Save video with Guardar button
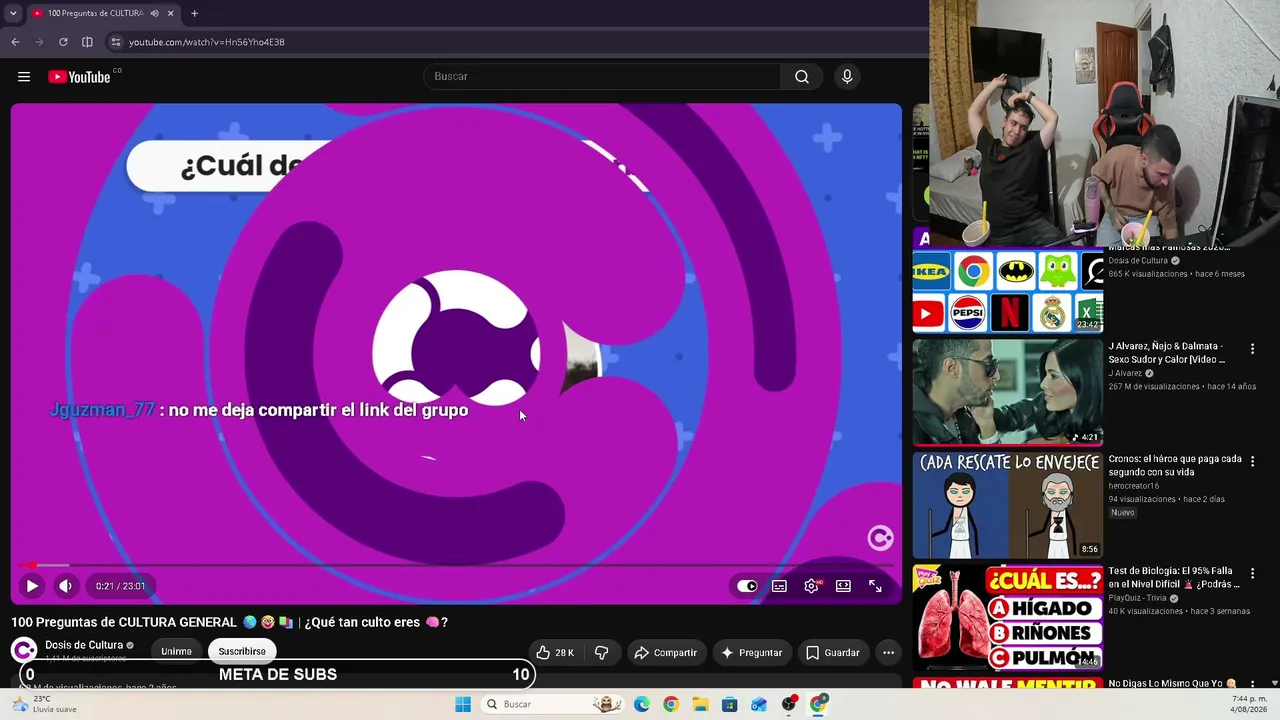 click(833, 653)
